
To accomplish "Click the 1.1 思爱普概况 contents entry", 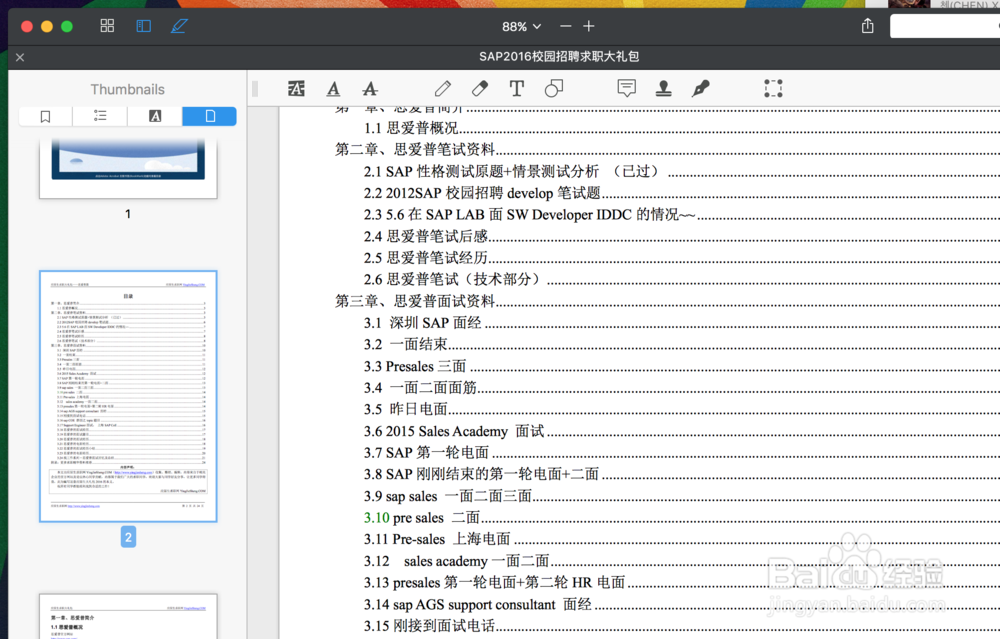I will click(411, 128).
